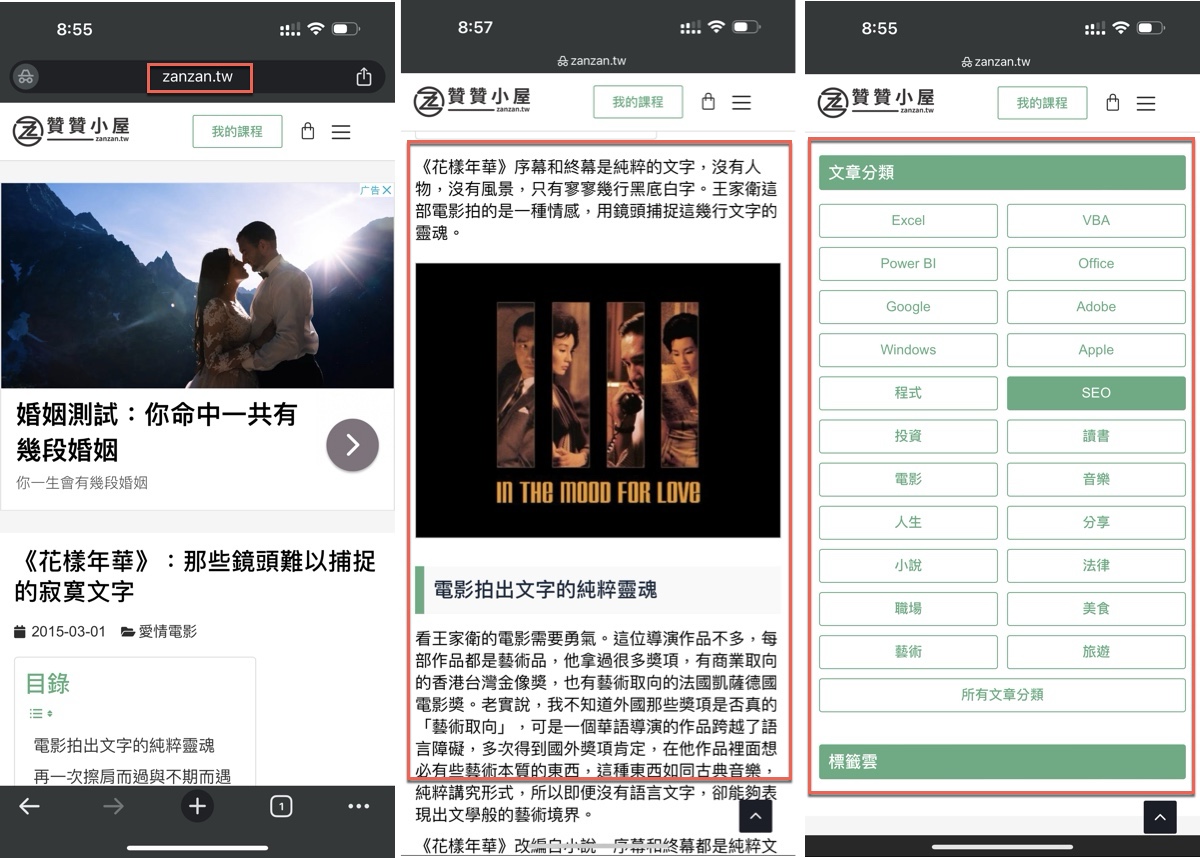Image resolution: width=1200 pixels, height=858 pixels.
Task: Tap the In the Mood for Love poster image
Action: coord(598,400)
